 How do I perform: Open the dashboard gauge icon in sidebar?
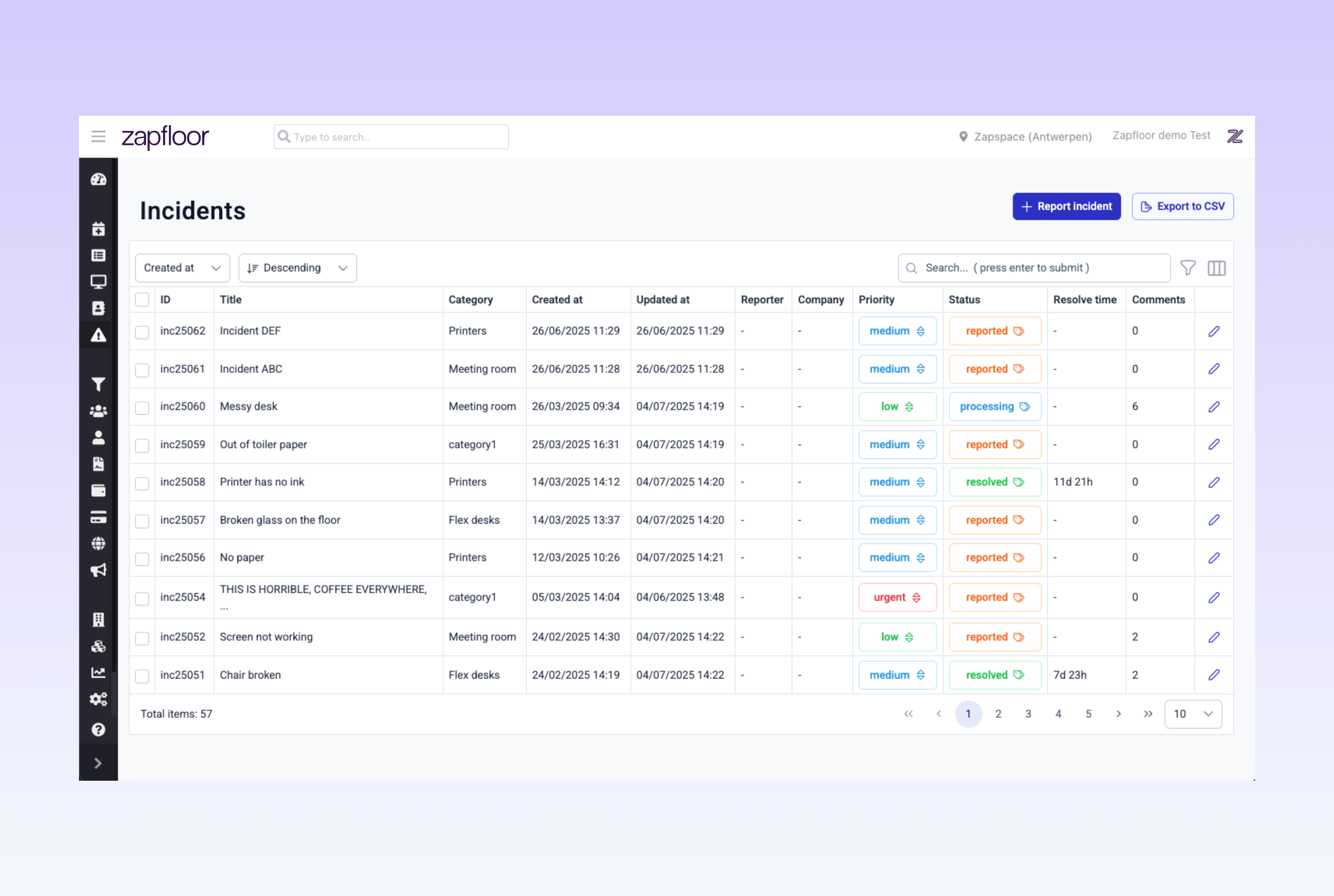[98, 179]
